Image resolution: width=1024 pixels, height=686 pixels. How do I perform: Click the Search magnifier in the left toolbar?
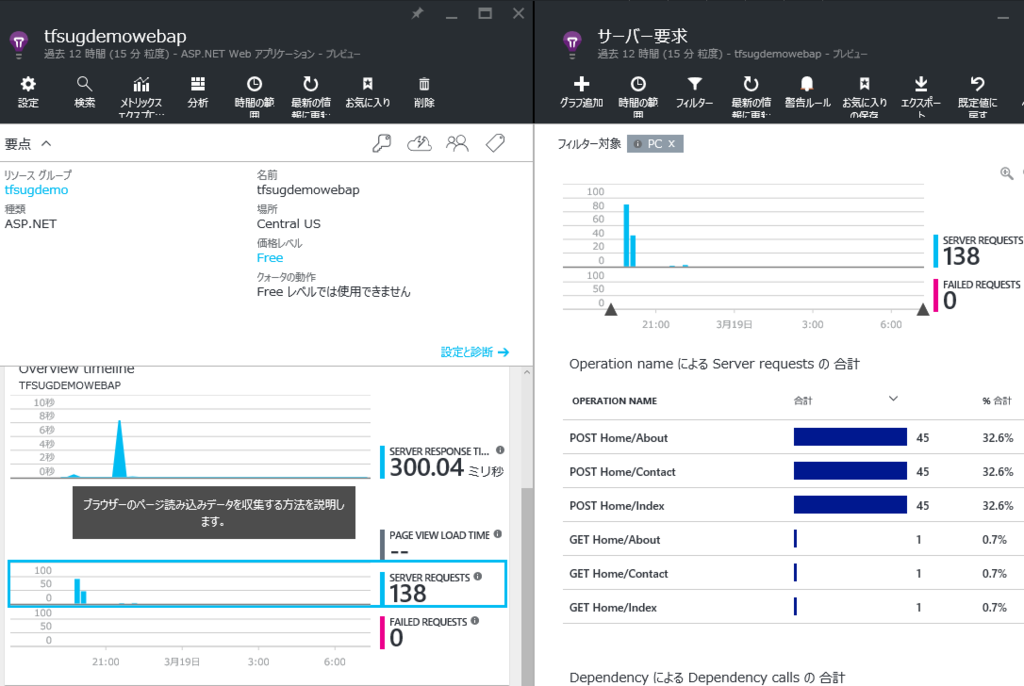[84, 92]
